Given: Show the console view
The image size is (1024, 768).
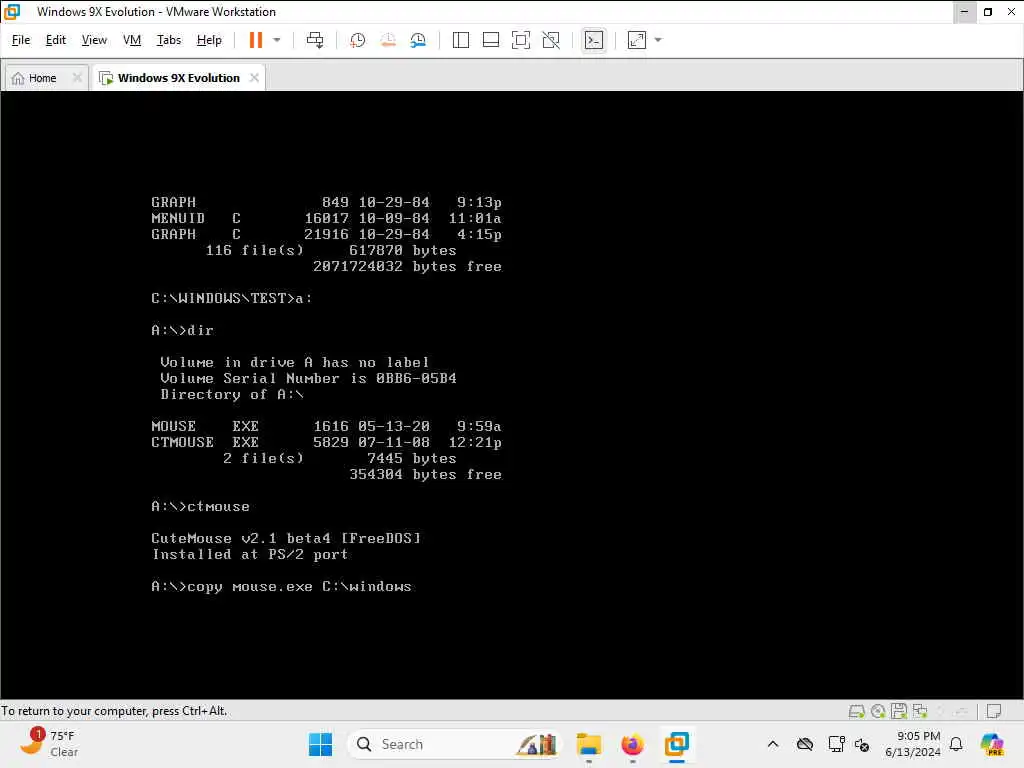Looking at the screenshot, I should click(594, 40).
